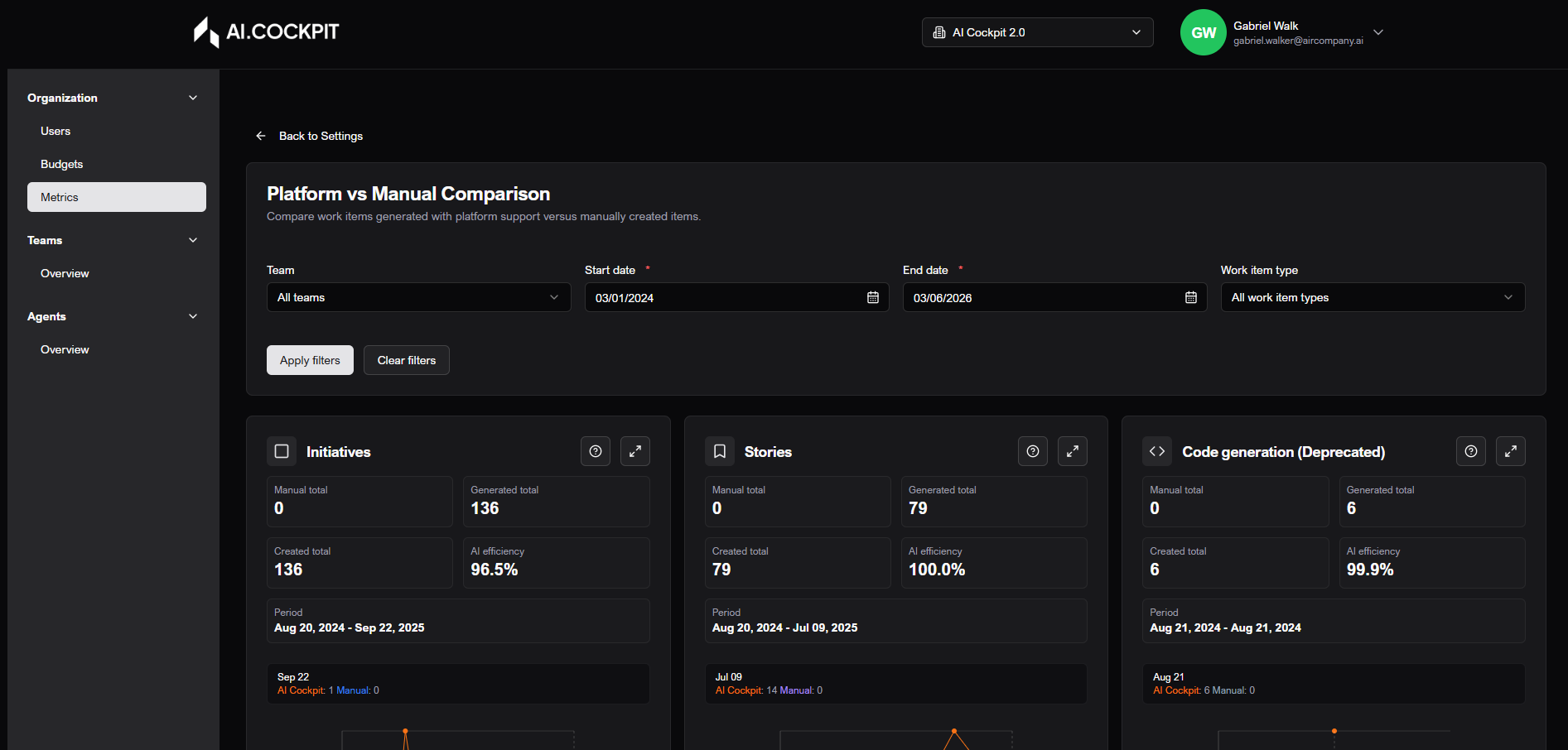Open help for Code generation card
The image size is (1568, 750).
coord(1470,451)
